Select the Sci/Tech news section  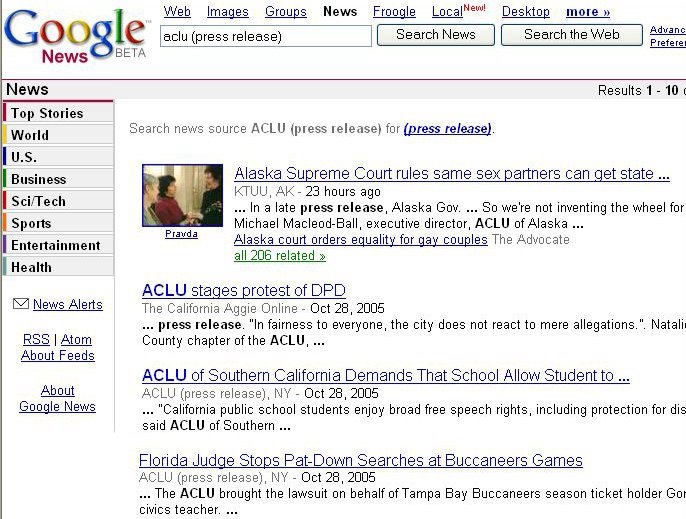(x=58, y=201)
